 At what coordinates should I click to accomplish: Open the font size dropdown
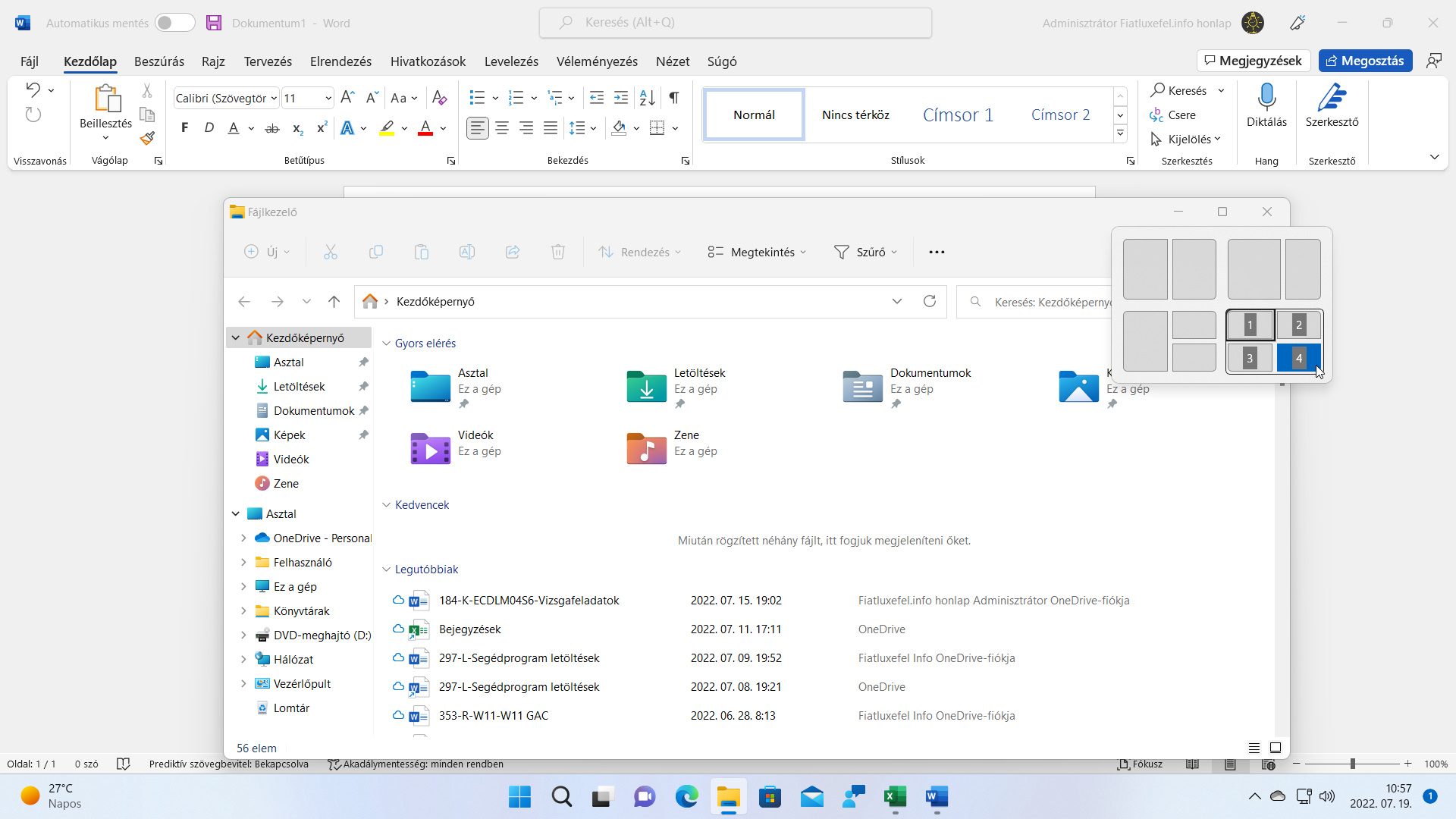pyautogui.click(x=328, y=98)
